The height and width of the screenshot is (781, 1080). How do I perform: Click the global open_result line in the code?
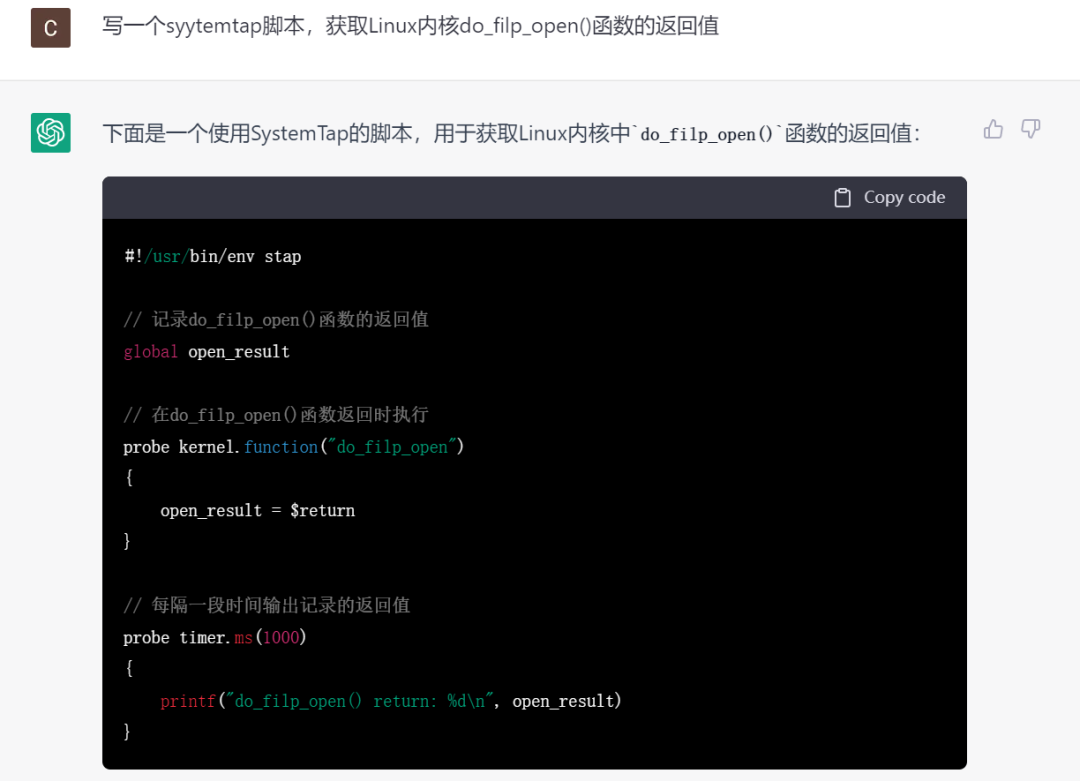(206, 351)
